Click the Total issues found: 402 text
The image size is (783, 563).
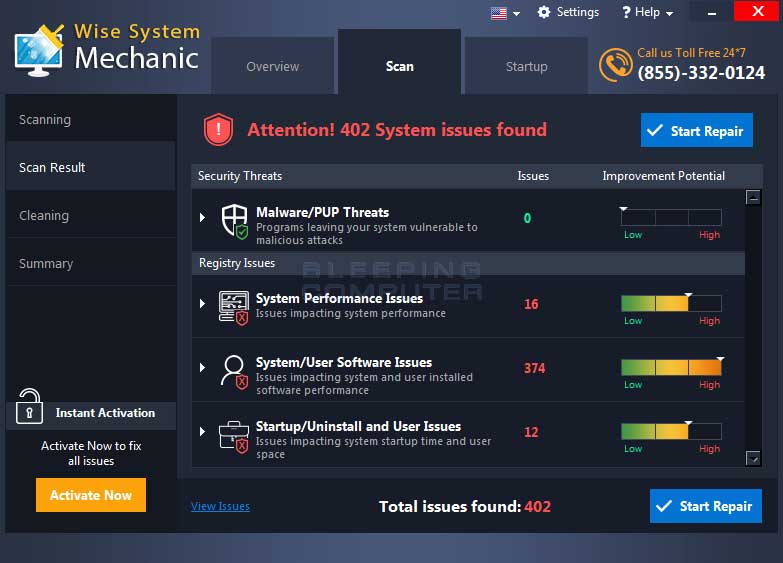tap(465, 507)
